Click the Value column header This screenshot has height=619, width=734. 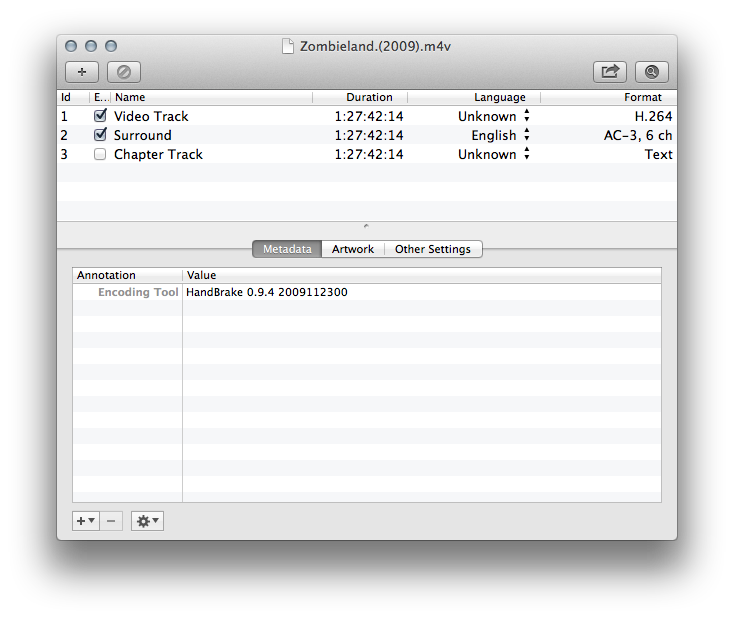[422, 275]
